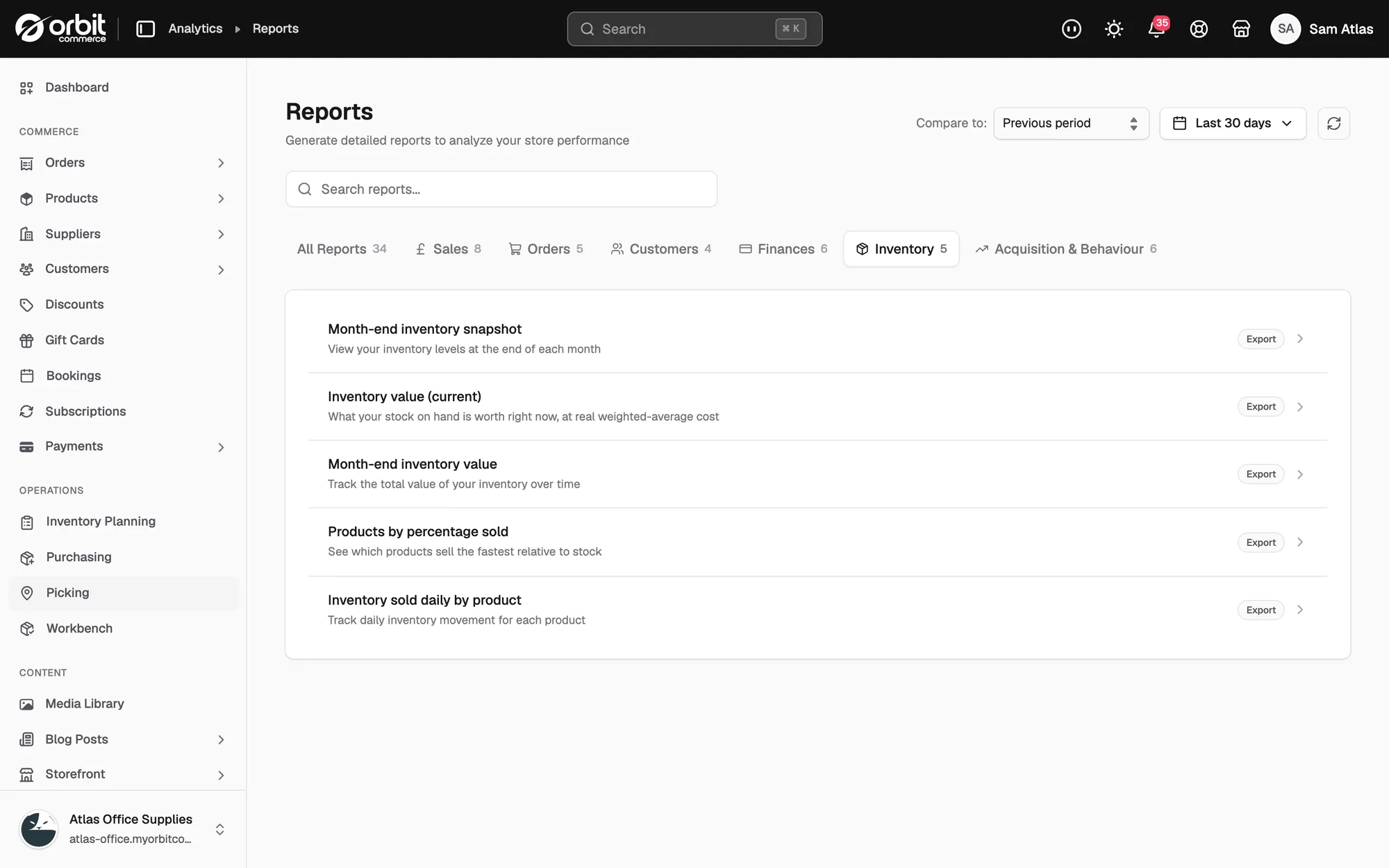This screenshot has width=1389, height=868.
Task: Click the Orbit Commerce logo
Action: tap(60, 28)
